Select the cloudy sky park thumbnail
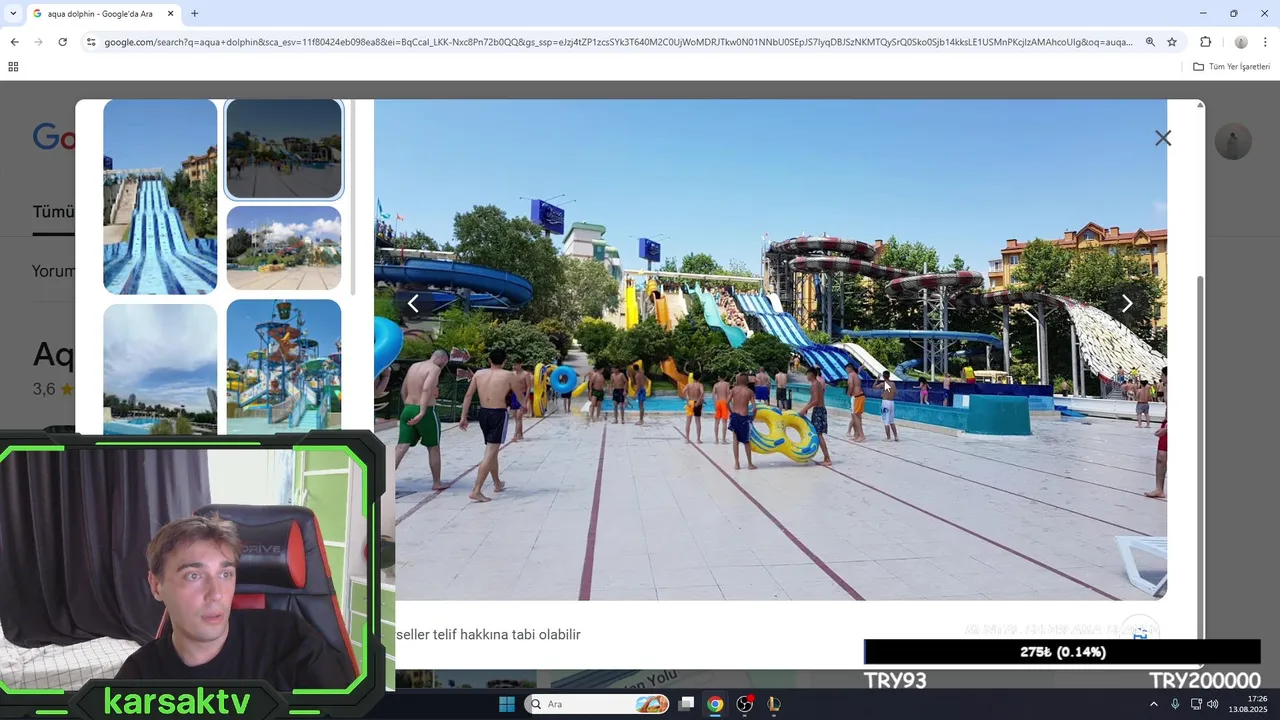The height and width of the screenshot is (720, 1280). tap(284, 248)
